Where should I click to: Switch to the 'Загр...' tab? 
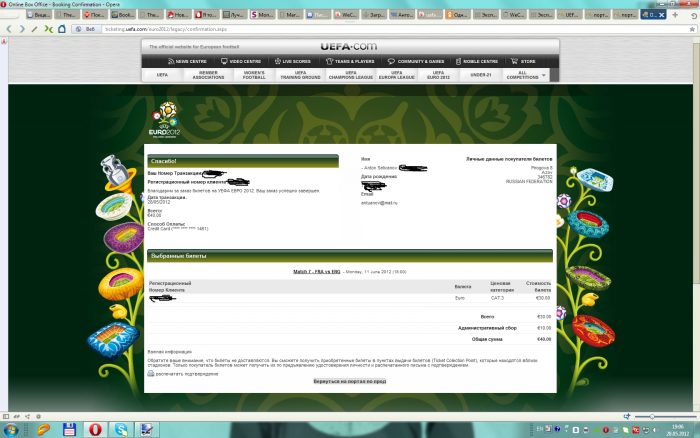[373, 15]
